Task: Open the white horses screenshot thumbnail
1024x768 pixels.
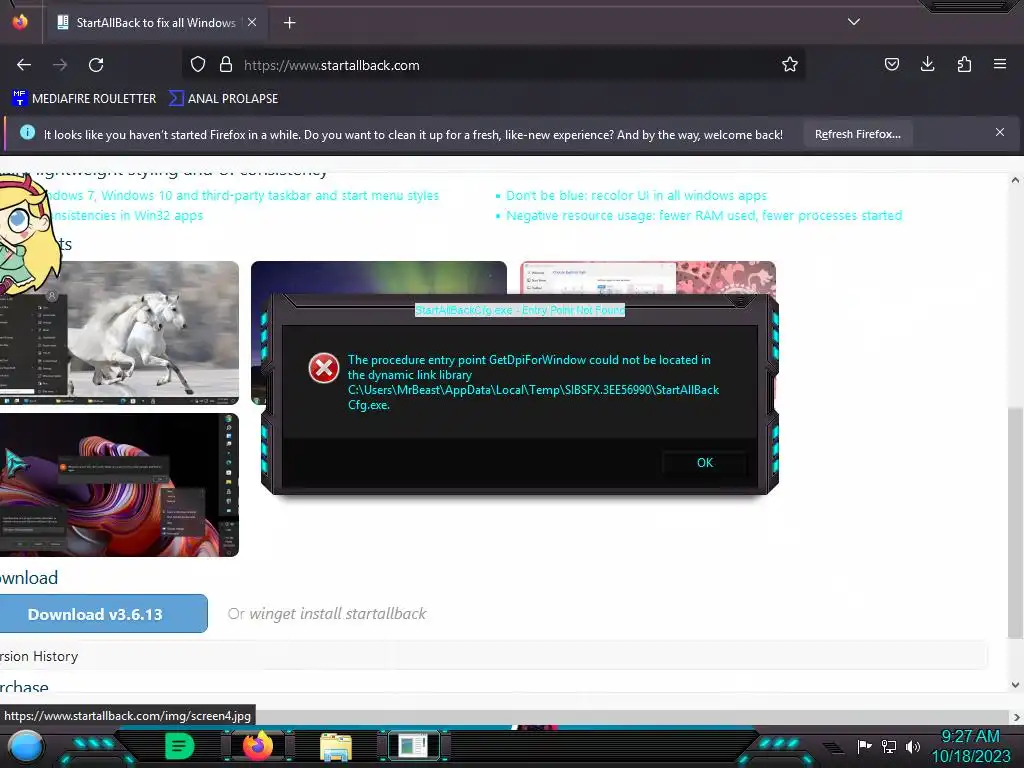Action: 120,332
